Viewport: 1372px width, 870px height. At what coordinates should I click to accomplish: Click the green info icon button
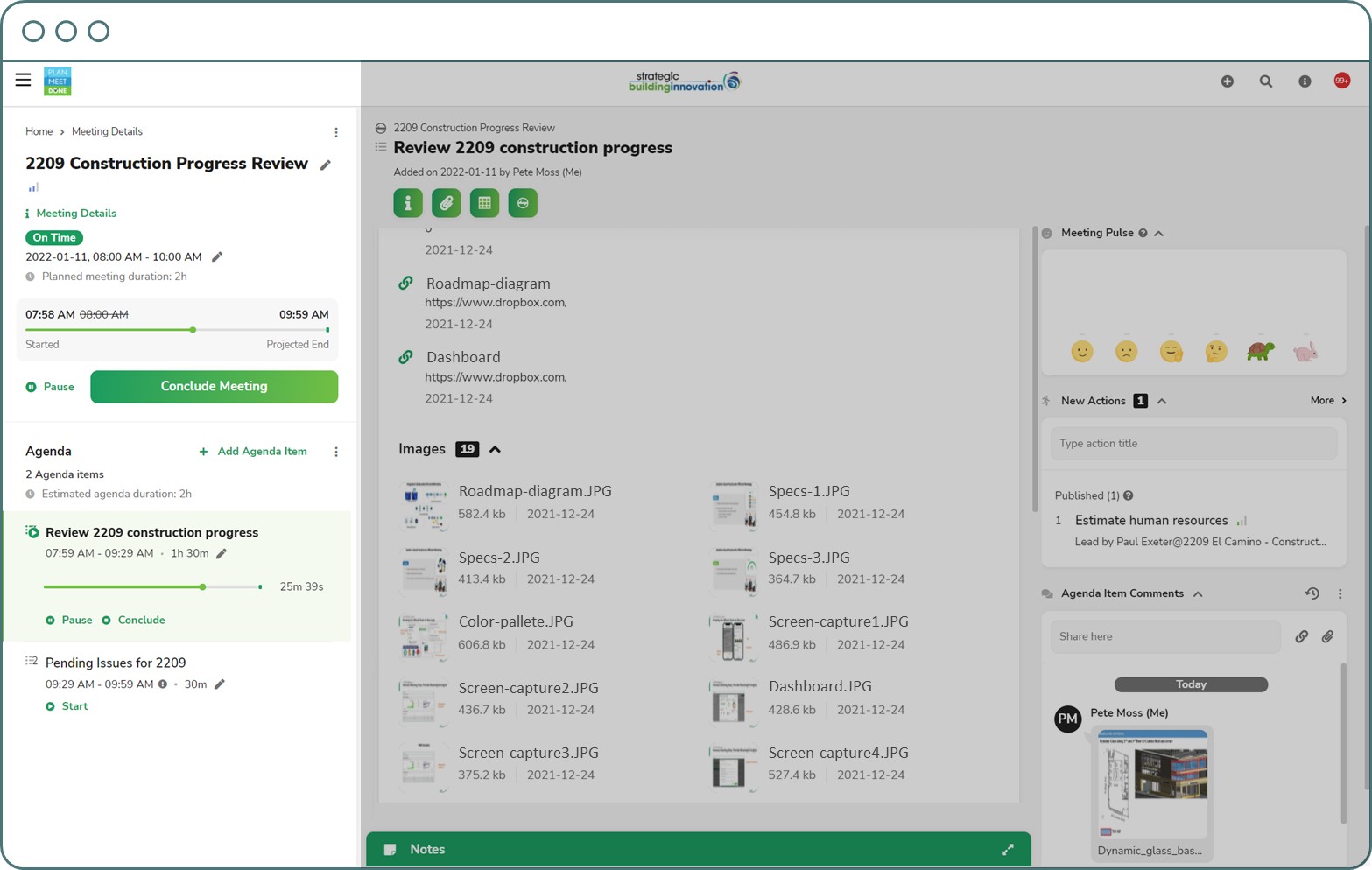[x=407, y=203]
